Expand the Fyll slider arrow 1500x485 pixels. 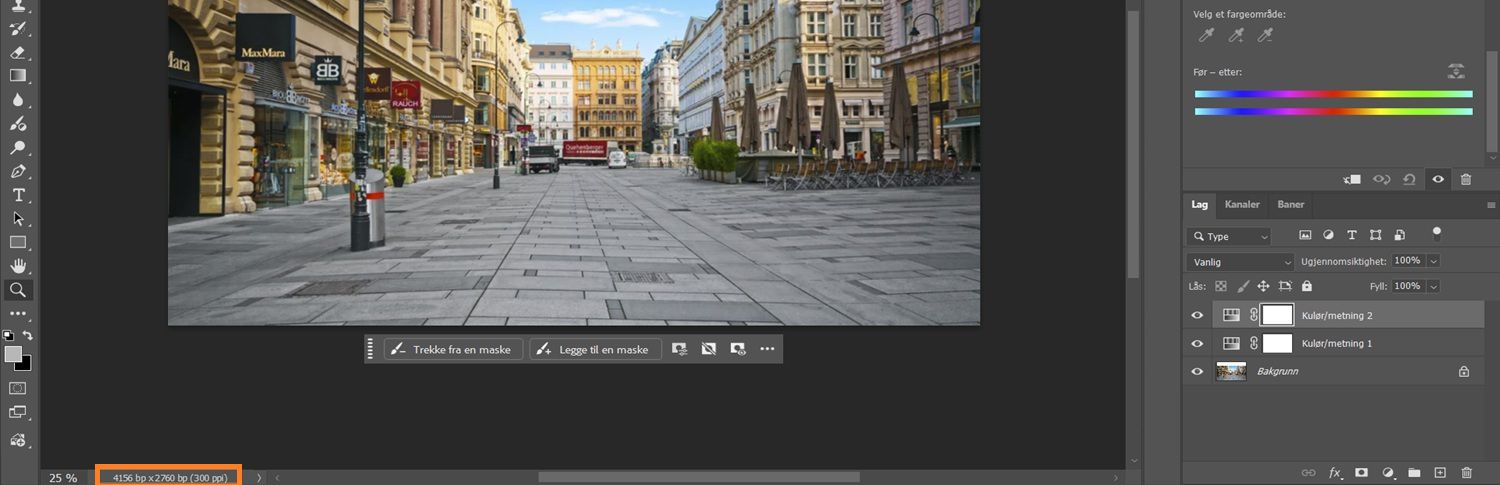(1434, 286)
